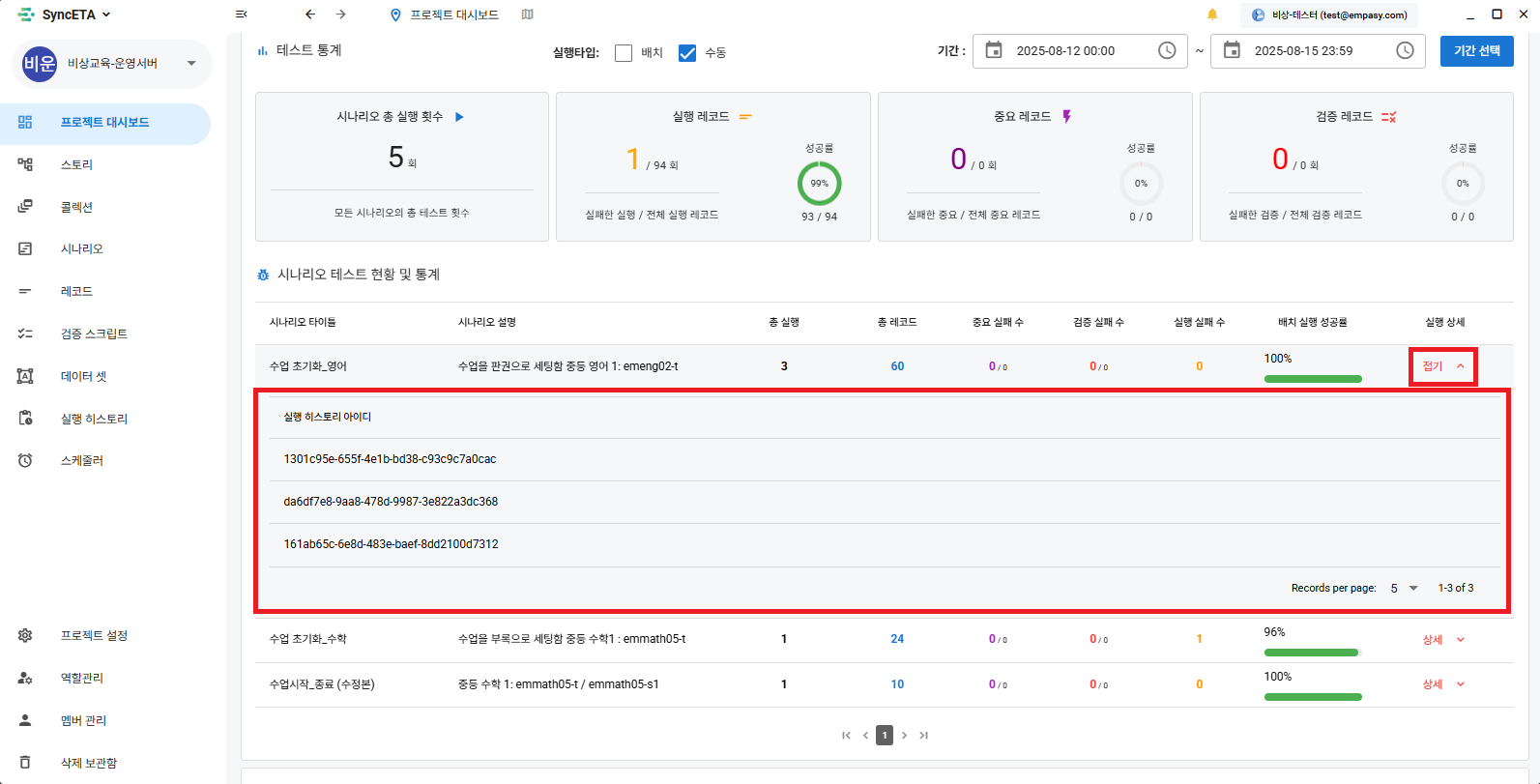The height and width of the screenshot is (784, 1540).
Task: Open clock icon for end time
Action: pos(1405,50)
